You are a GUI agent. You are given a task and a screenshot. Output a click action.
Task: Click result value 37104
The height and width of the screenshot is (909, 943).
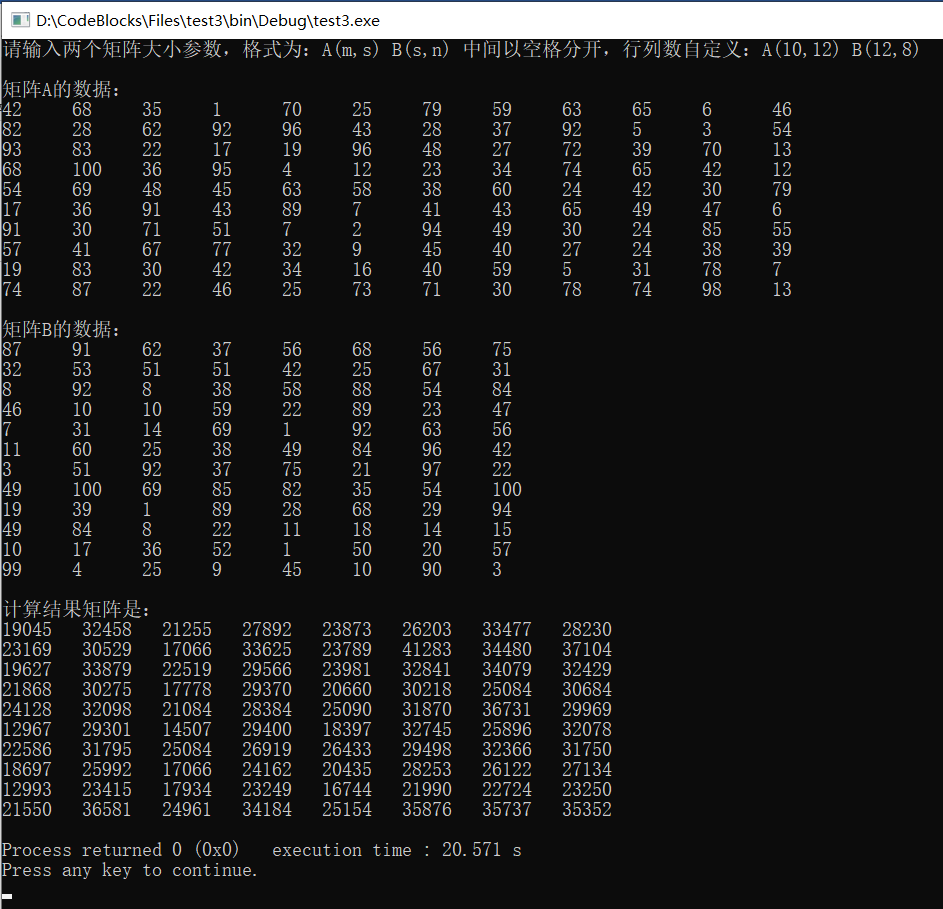pos(586,650)
